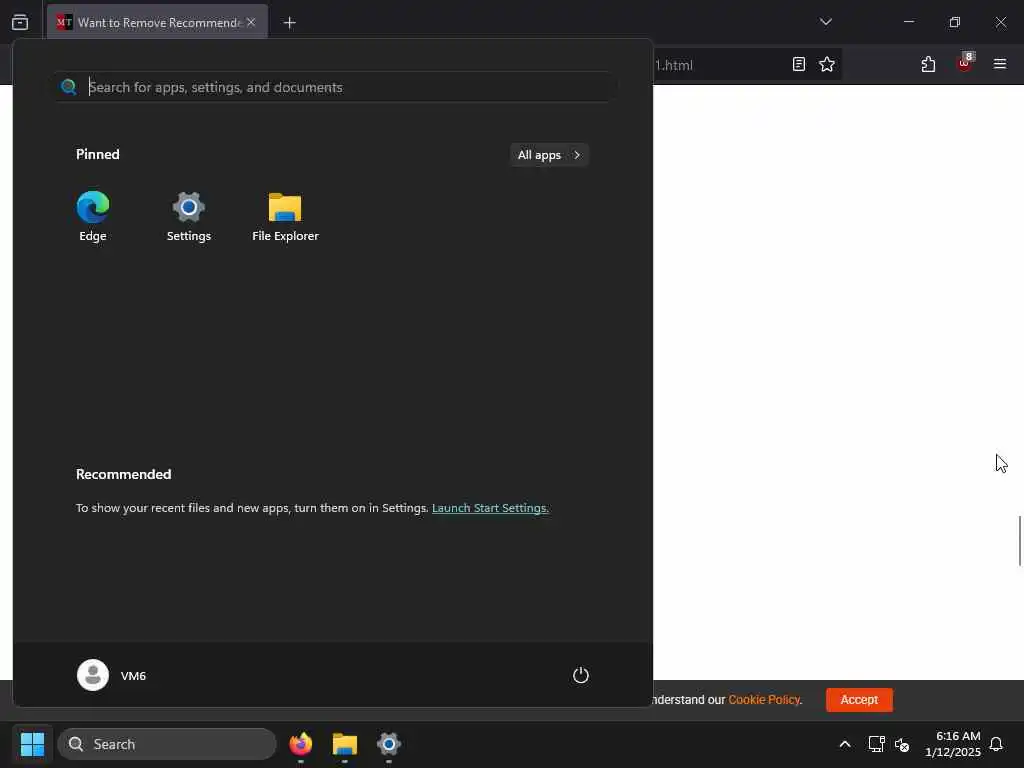The height and width of the screenshot is (768, 1024).
Task: Click the taskbar Search box
Action: 167,744
